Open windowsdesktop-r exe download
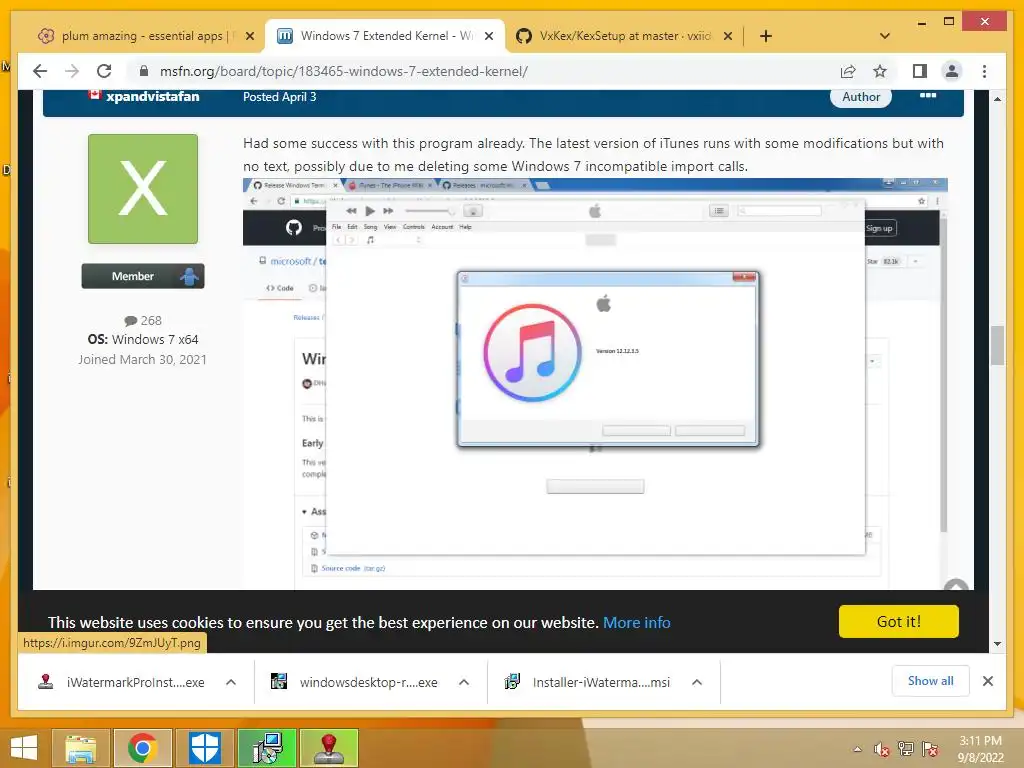The image size is (1024, 768). click(x=355, y=682)
